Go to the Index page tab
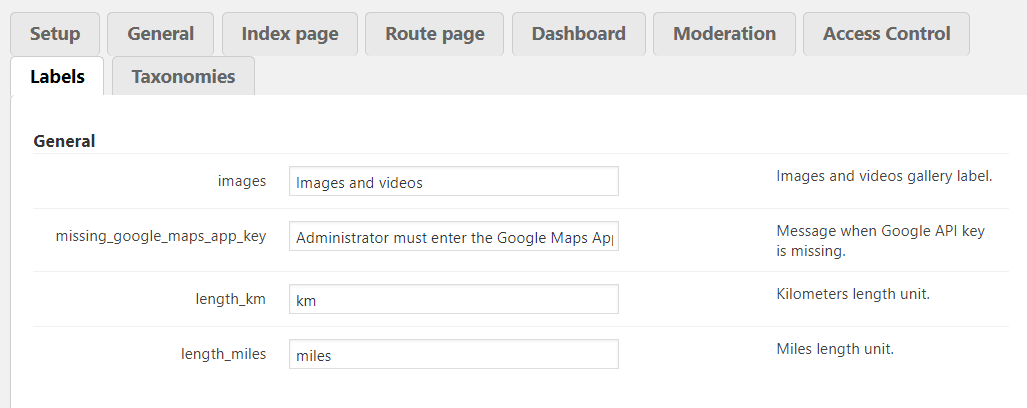Image resolution: width=1027 pixels, height=408 pixels. [x=290, y=34]
